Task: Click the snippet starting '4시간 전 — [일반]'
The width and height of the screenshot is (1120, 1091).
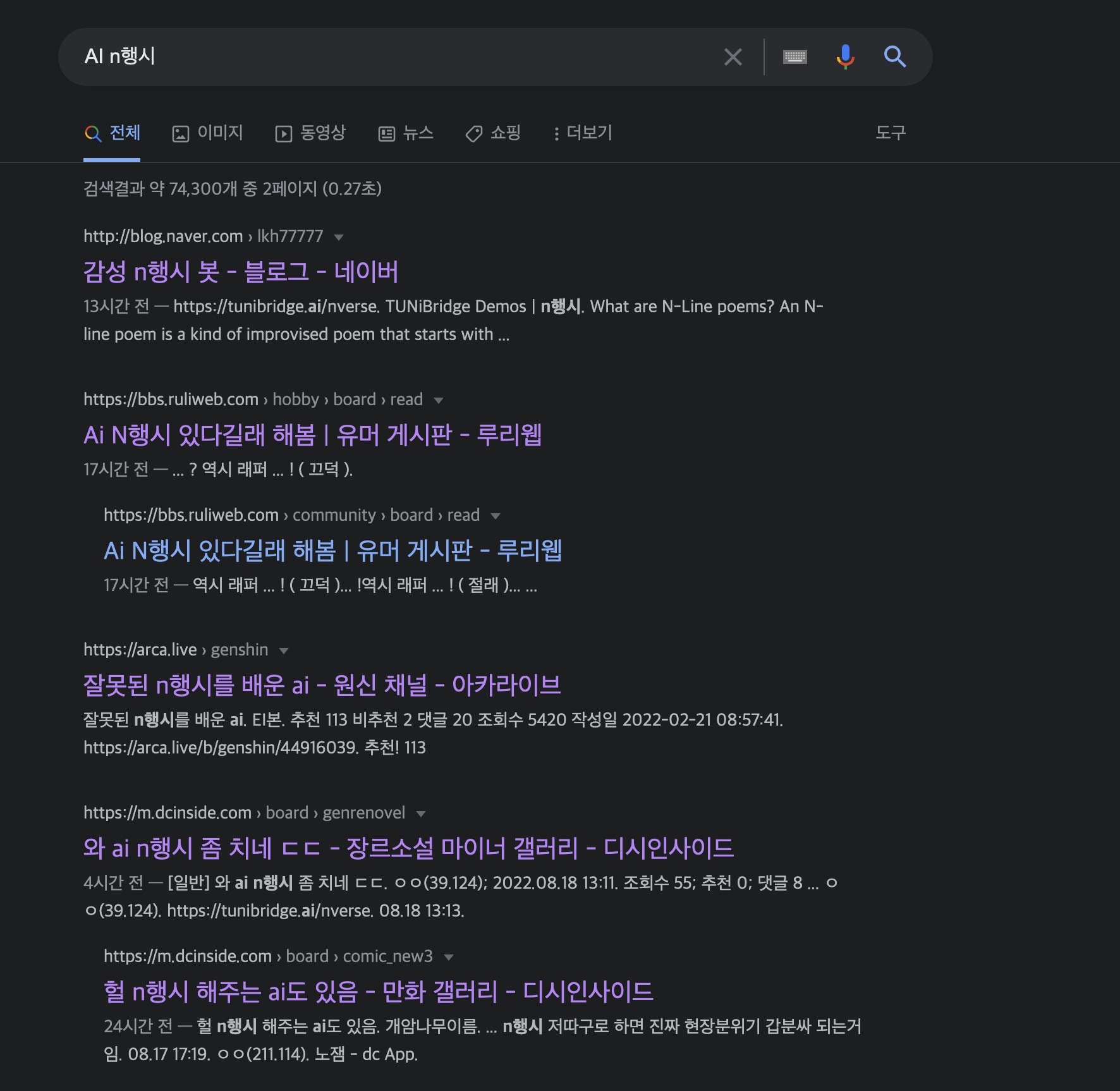Action: (x=461, y=897)
